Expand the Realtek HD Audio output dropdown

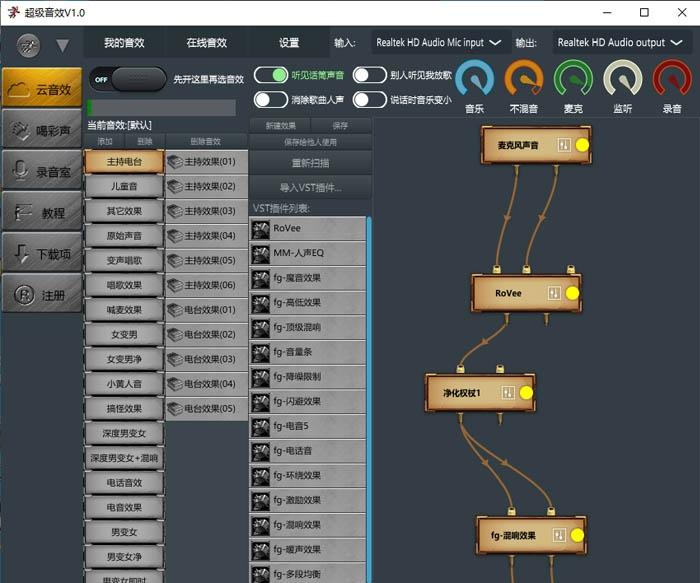pyautogui.click(x=619, y=43)
